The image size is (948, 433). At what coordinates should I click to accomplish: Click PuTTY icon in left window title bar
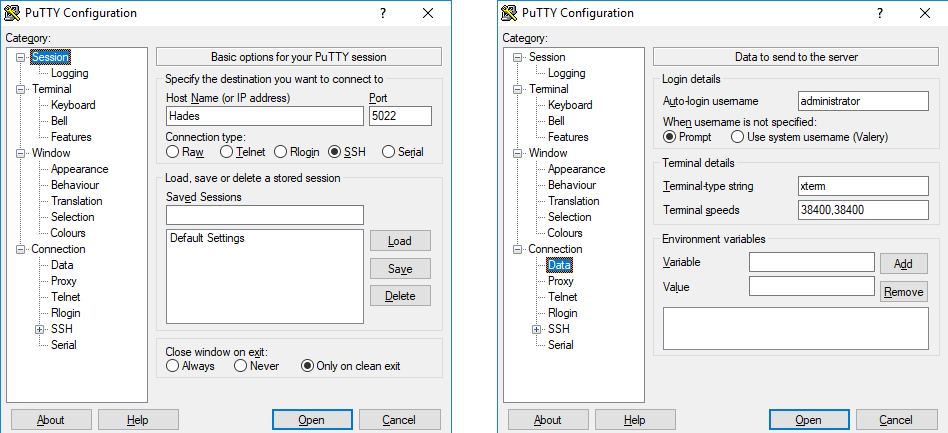(13, 13)
